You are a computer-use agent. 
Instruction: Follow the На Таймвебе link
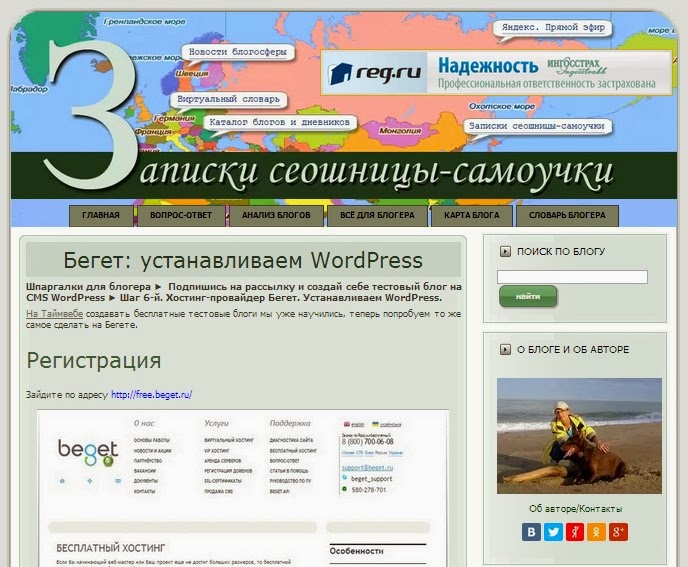pyautogui.click(x=54, y=314)
